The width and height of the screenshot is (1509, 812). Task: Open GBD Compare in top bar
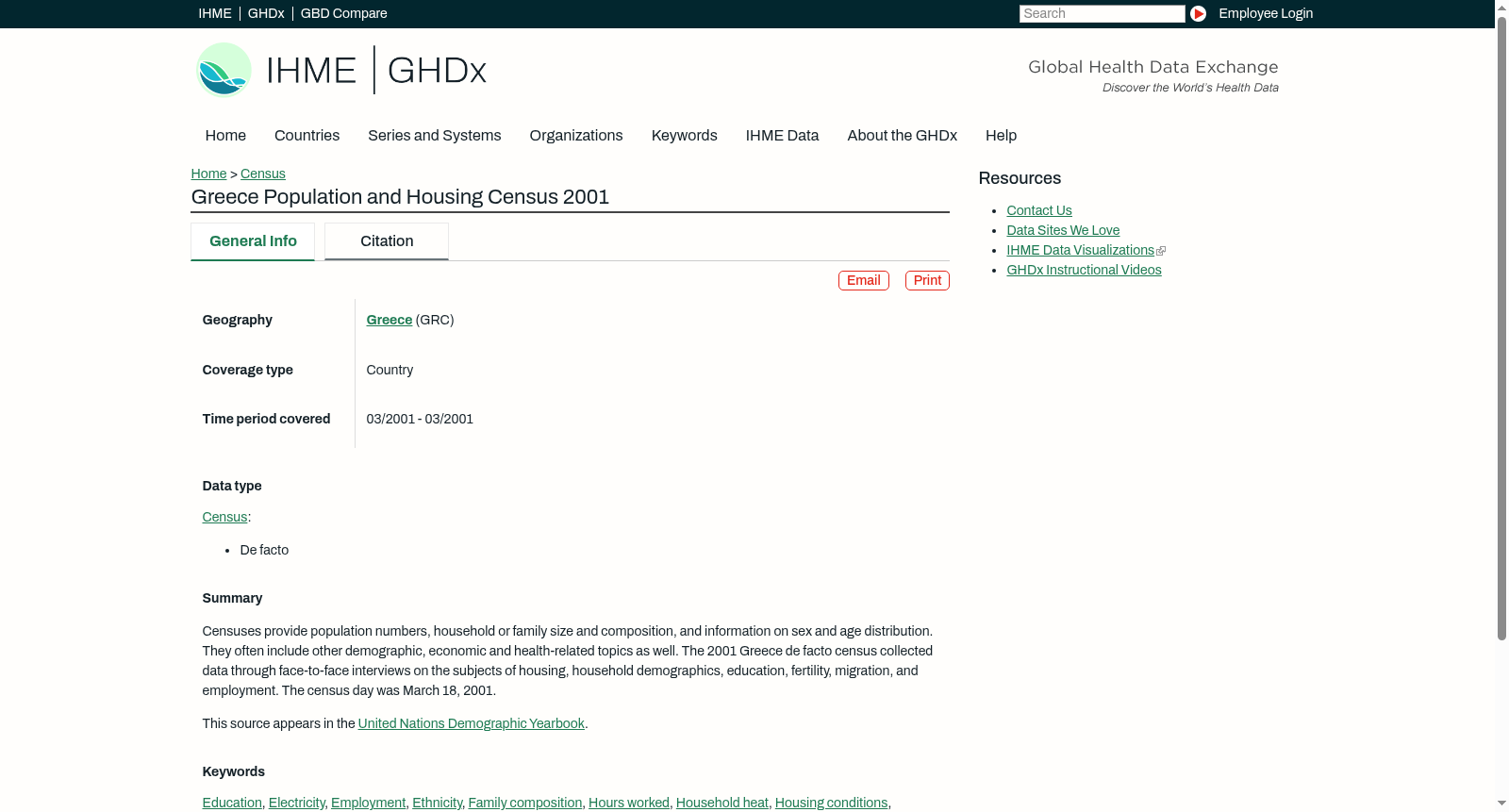point(344,13)
